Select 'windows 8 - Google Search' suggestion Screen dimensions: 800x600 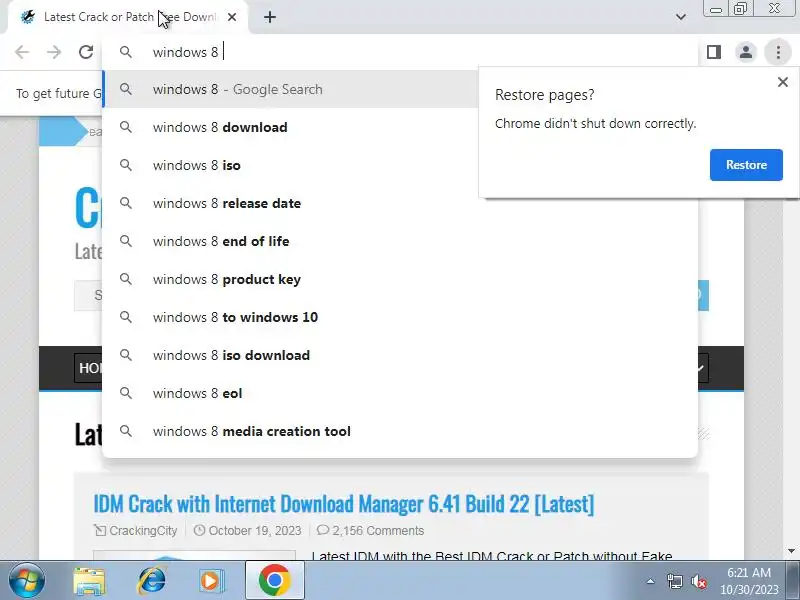tap(290, 89)
